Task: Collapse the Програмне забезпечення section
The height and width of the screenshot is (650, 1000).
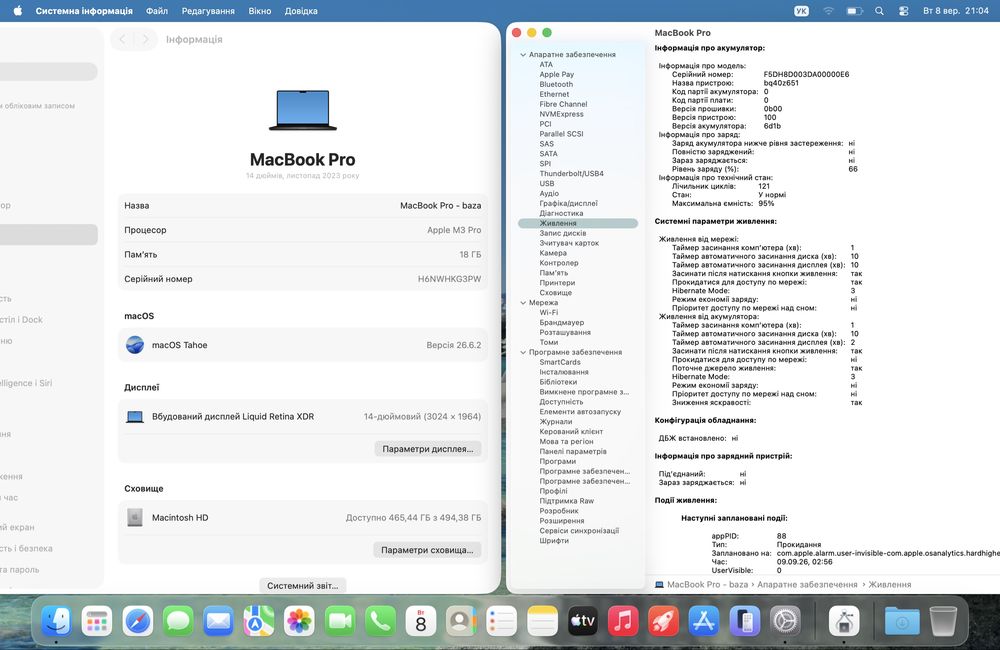Action: pyautogui.click(x=523, y=352)
